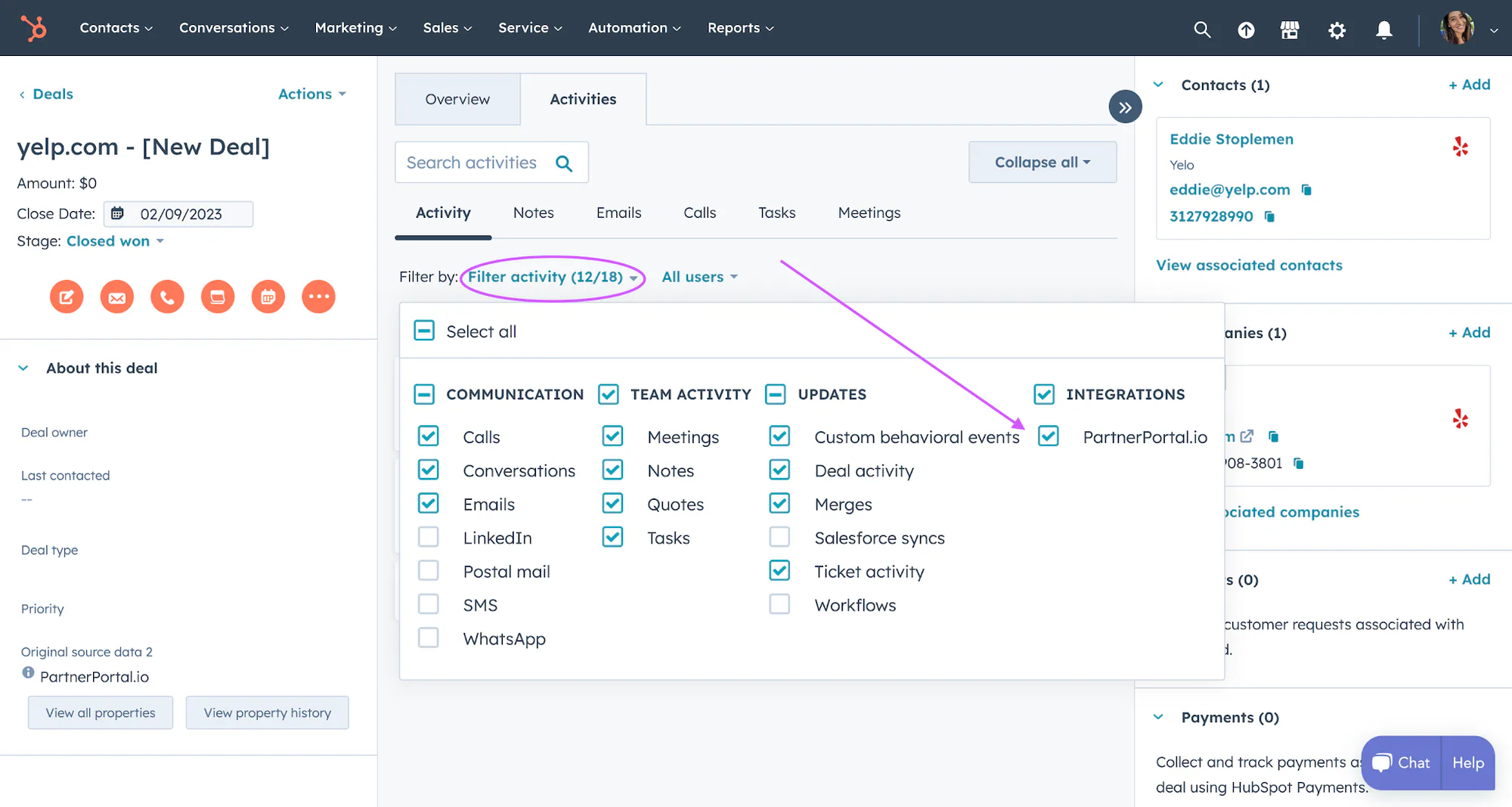This screenshot has height=807, width=1512.
Task: Open company external link icon
Action: coord(1247,436)
